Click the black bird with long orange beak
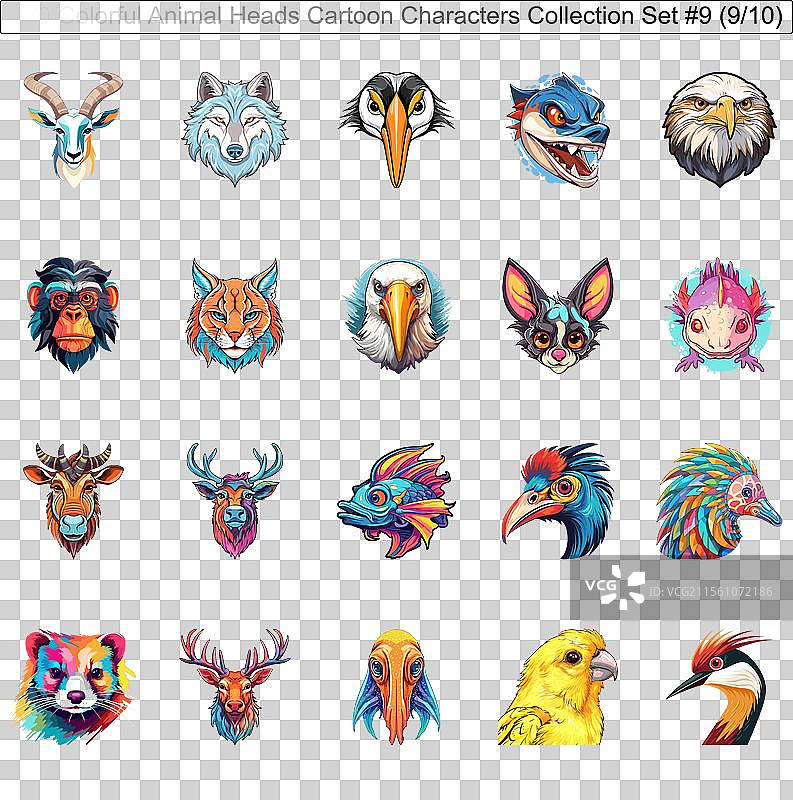Screen dimensions: 793x800 396,128
